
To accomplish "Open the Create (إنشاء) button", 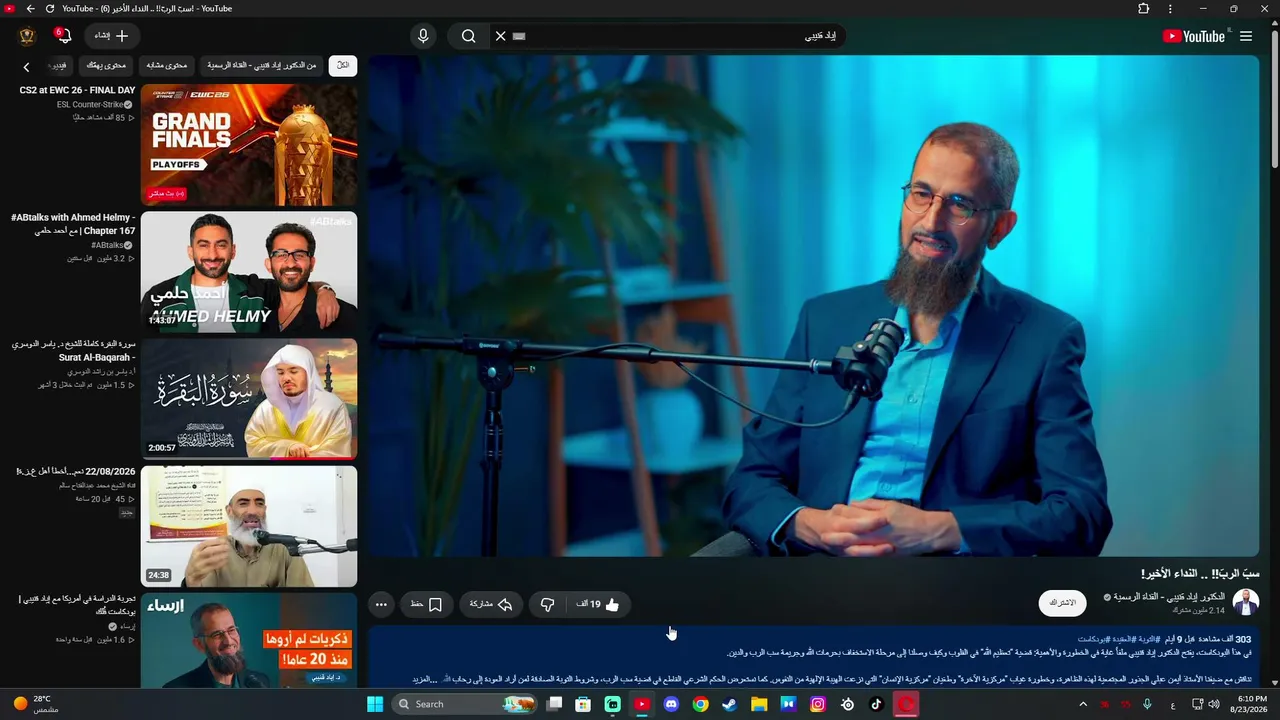I will point(112,36).
